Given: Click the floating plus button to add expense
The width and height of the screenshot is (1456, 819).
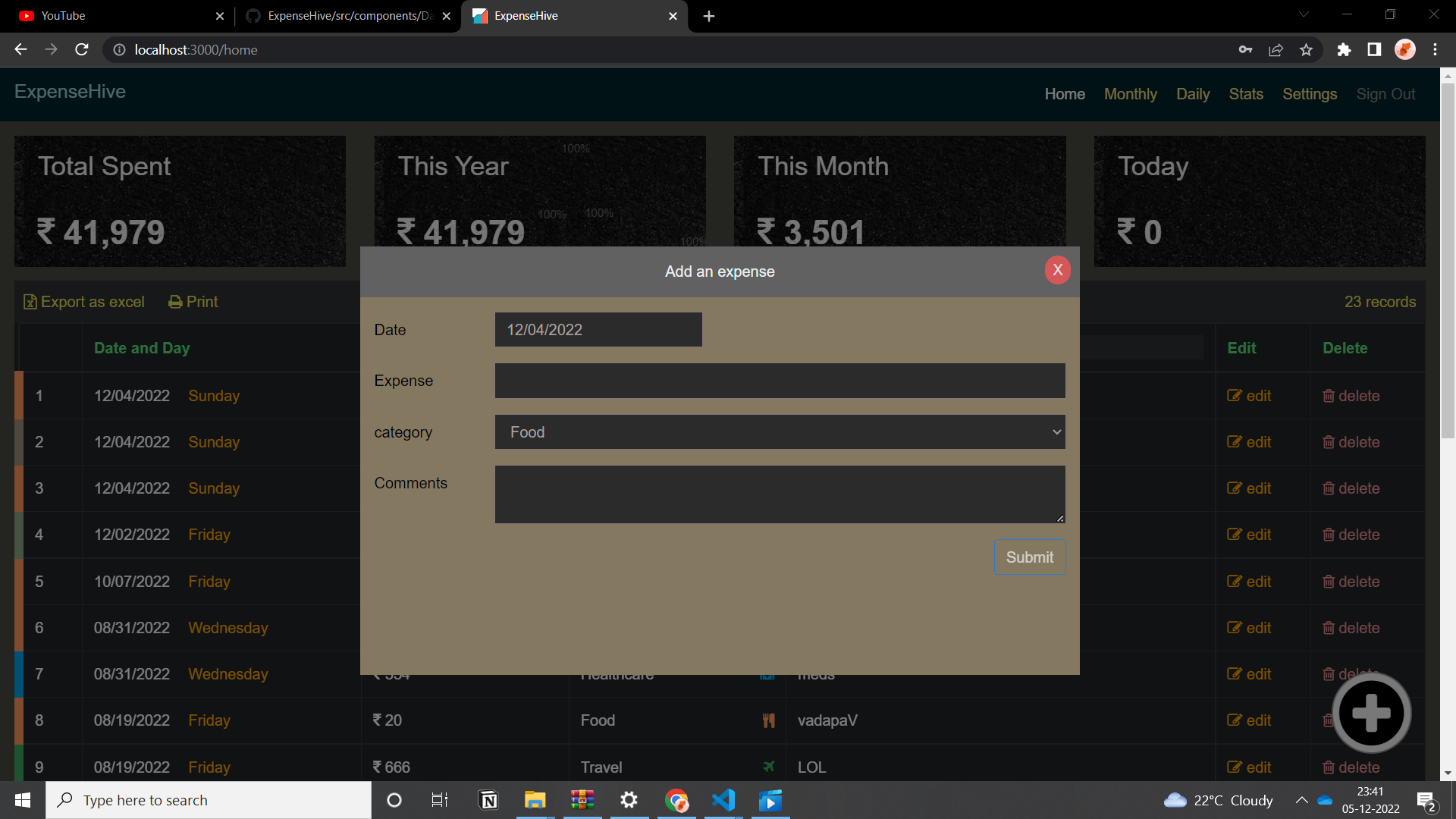Looking at the screenshot, I should [x=1371, y=711].
